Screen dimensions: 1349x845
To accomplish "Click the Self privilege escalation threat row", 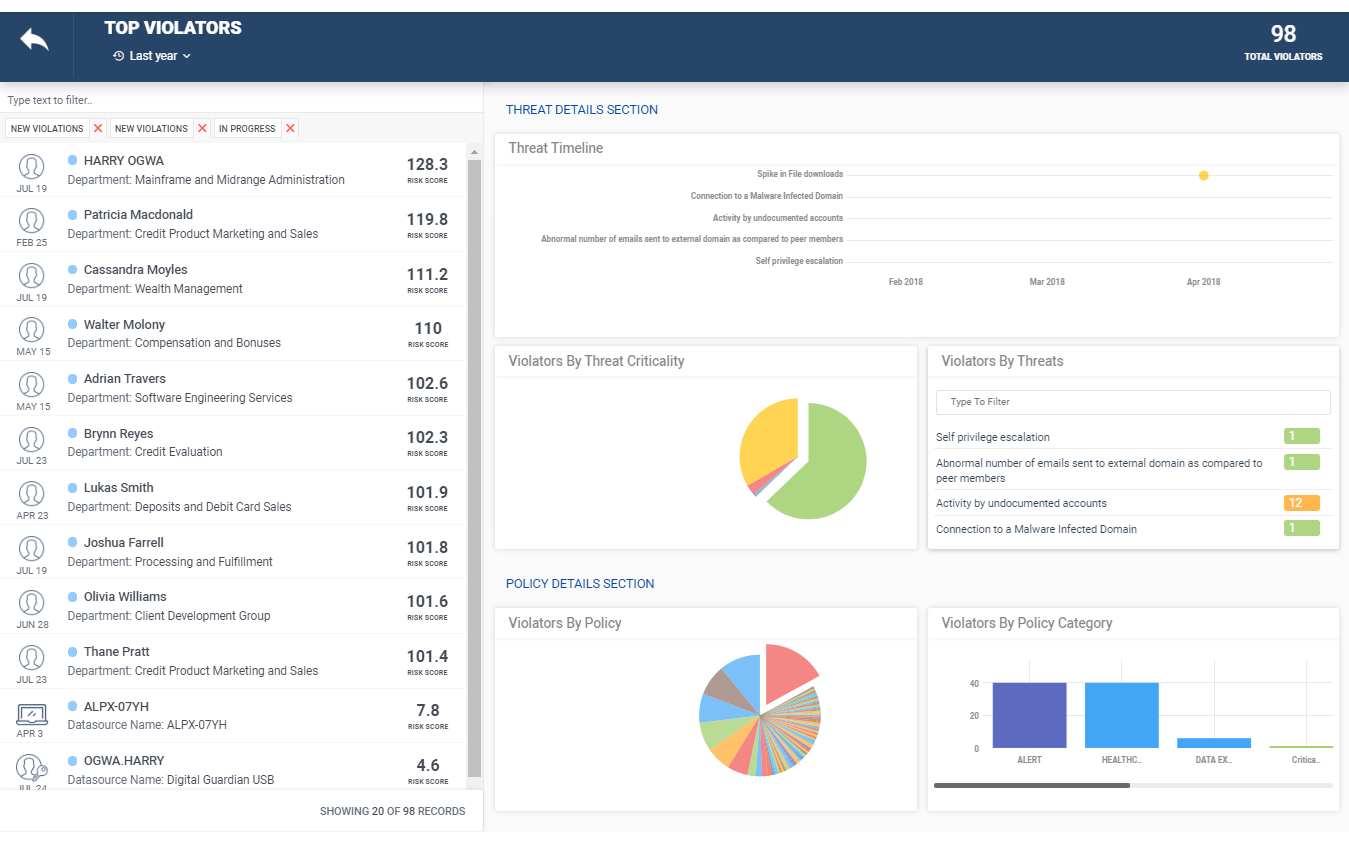I will coord(1133,437).
